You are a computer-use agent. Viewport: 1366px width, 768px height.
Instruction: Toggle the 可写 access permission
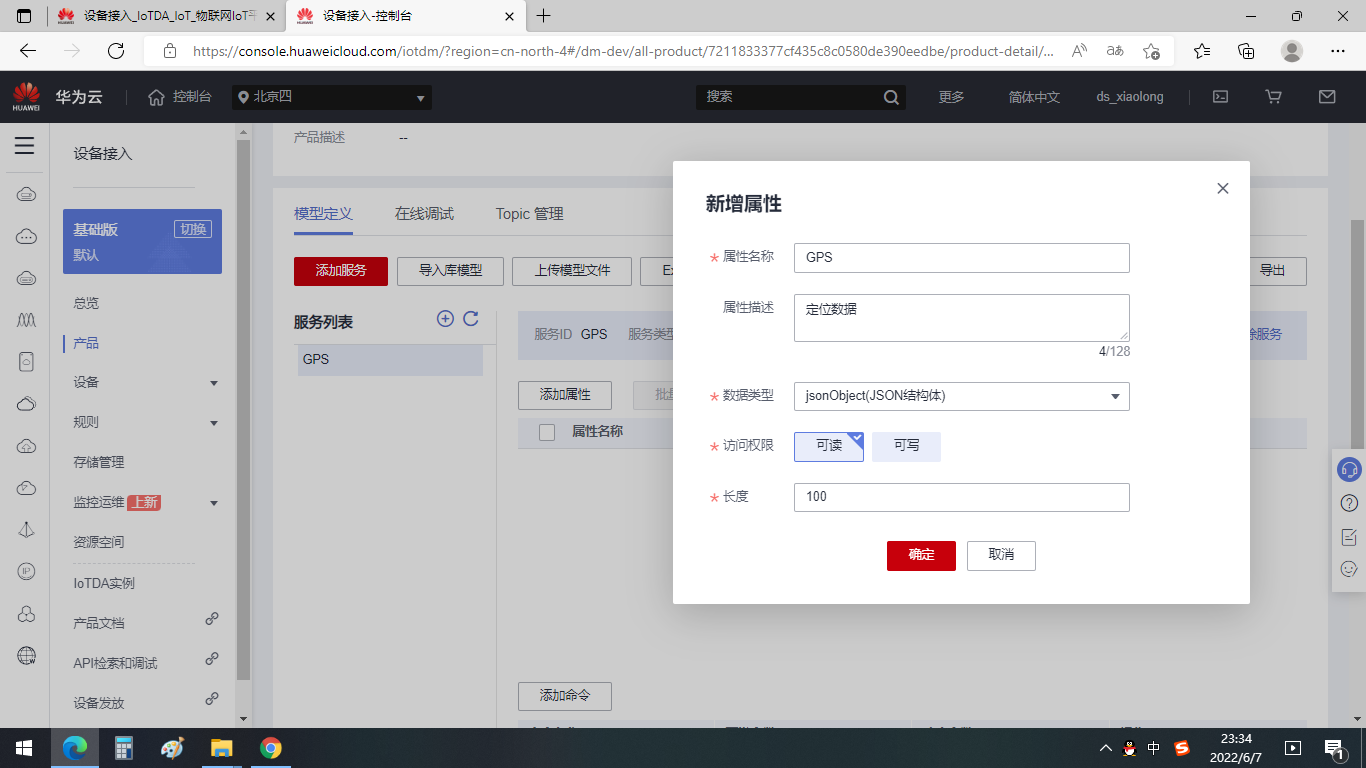pos(907,446)
